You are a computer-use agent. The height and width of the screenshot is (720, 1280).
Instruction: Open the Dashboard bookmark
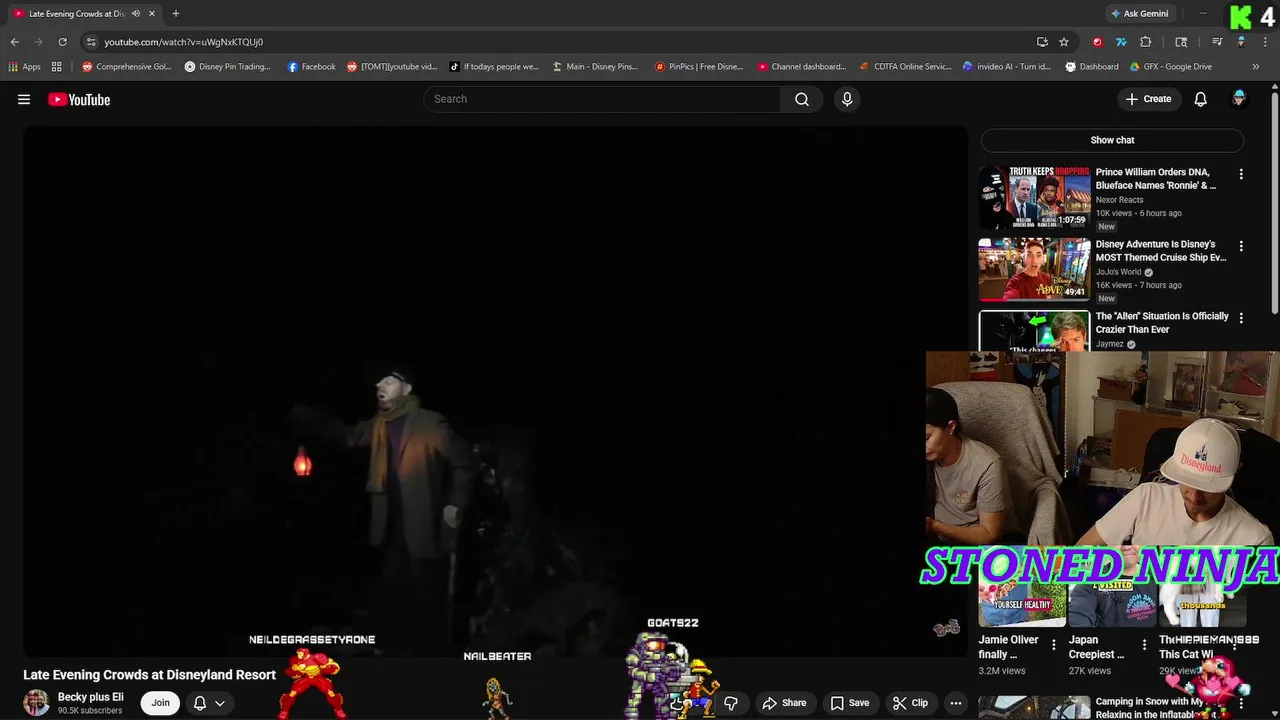coord(1092,67)
